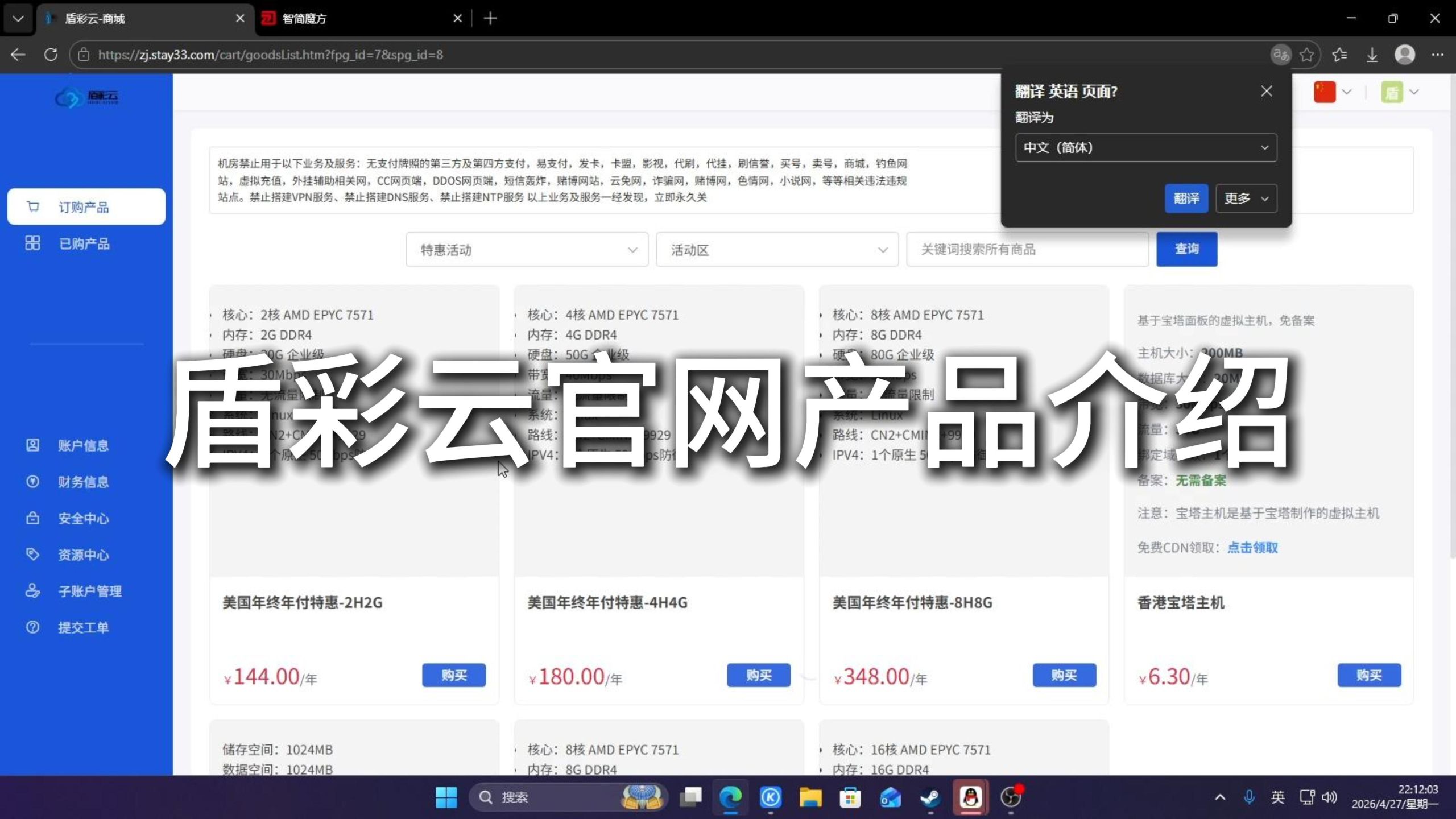Click the 盾彩云 logo in sidebar
This screenshot has width=1456, height=819.
86,97
